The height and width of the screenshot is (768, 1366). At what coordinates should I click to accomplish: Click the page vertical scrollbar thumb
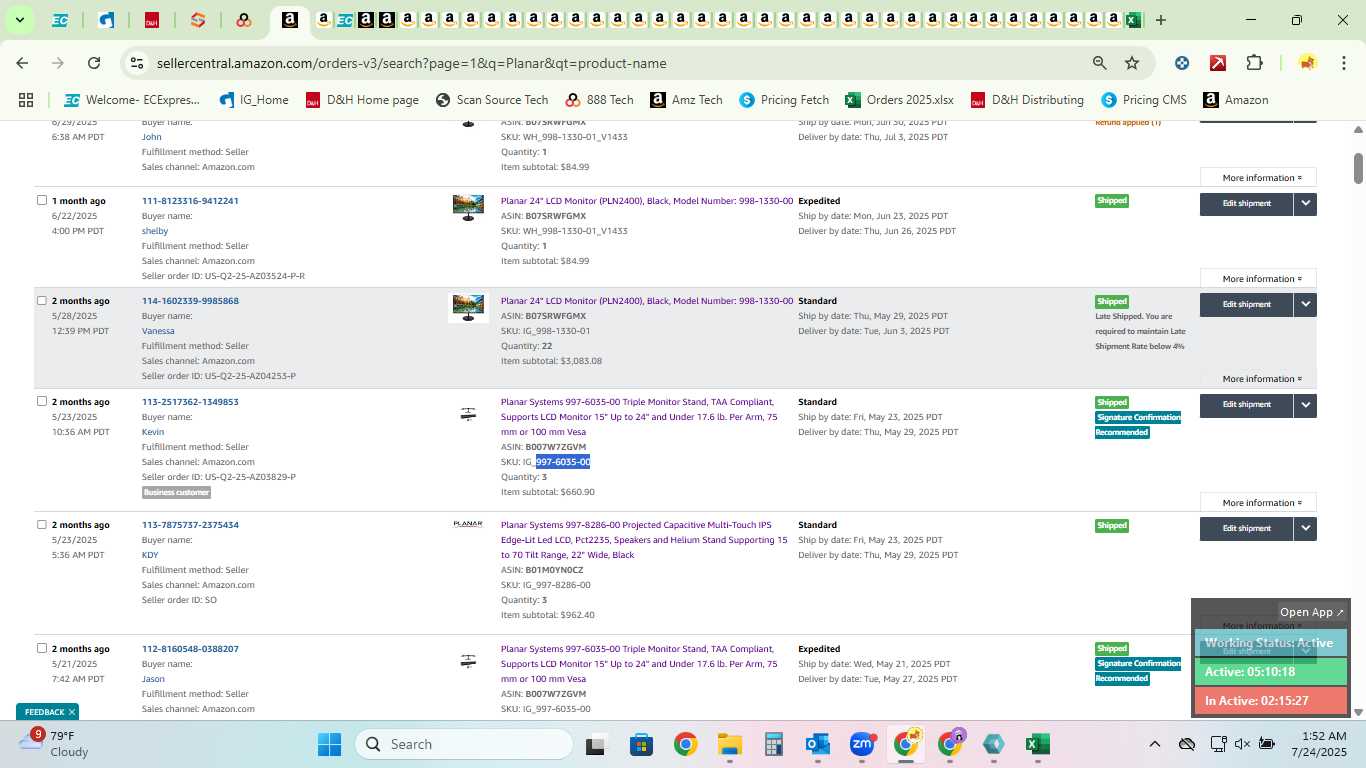tap(1358, 168)
